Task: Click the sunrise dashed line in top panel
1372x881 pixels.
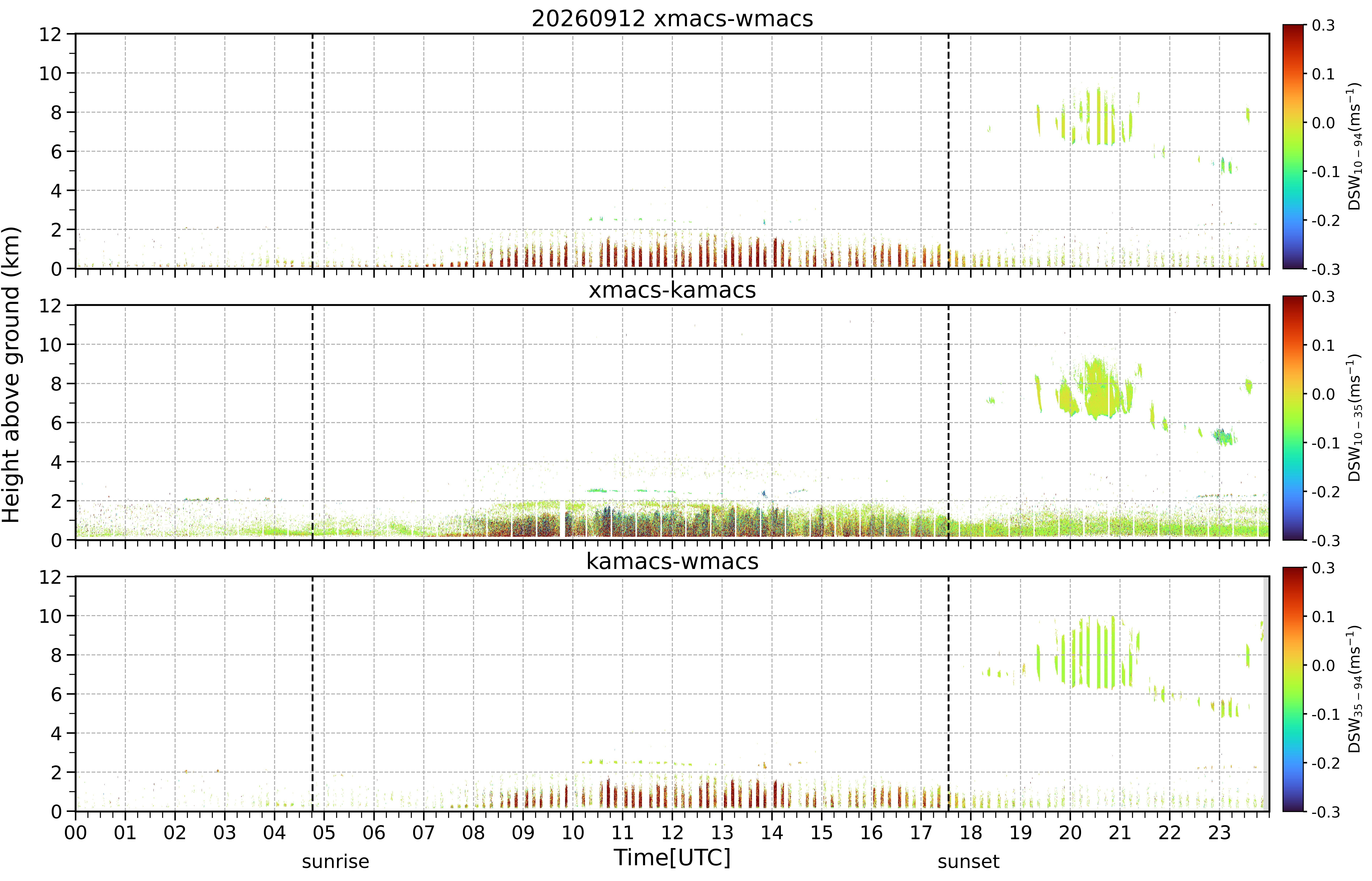Action: 312,151
